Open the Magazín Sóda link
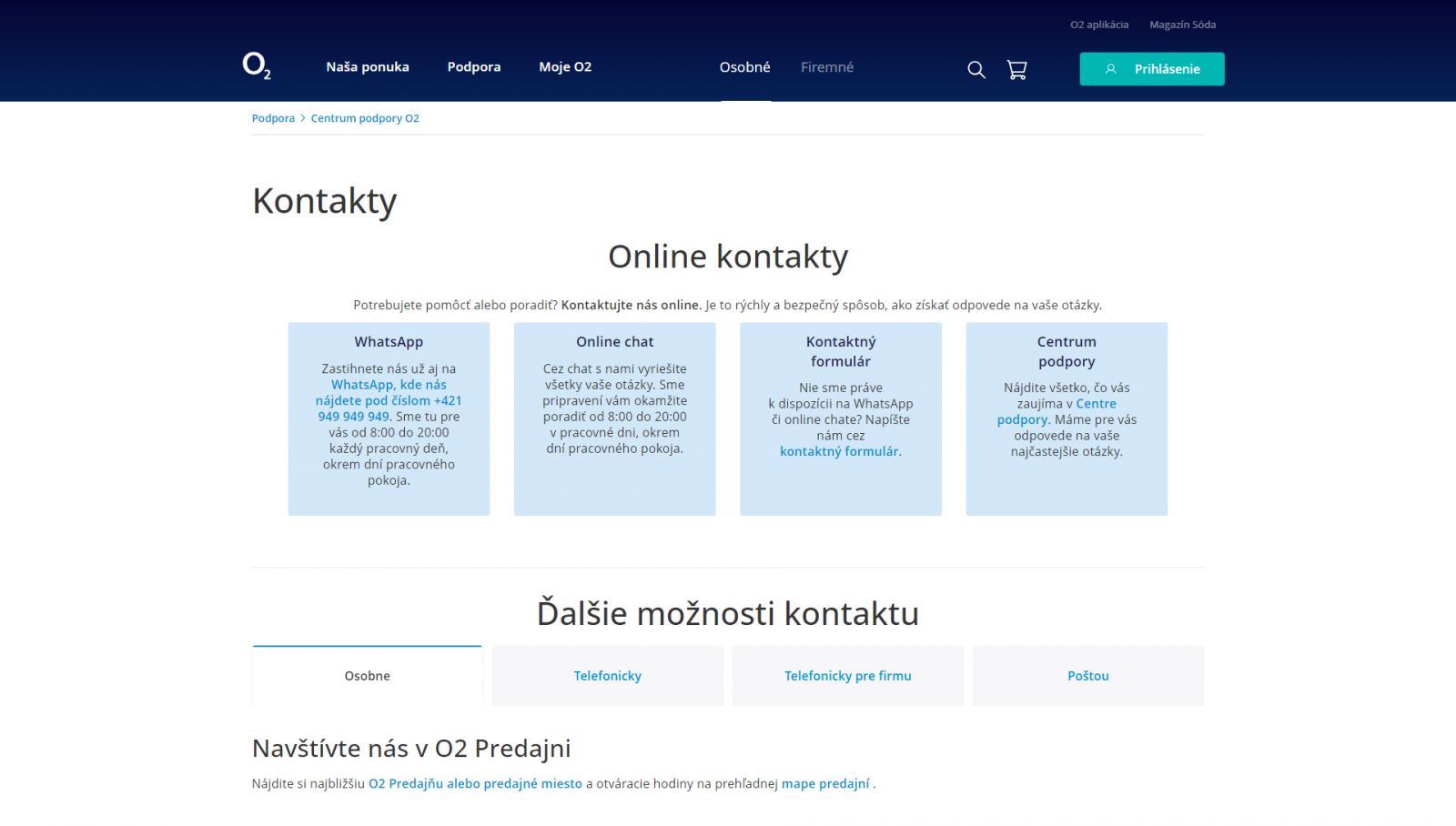This screenshot has height=826, width=1456. coord(1182,25)
